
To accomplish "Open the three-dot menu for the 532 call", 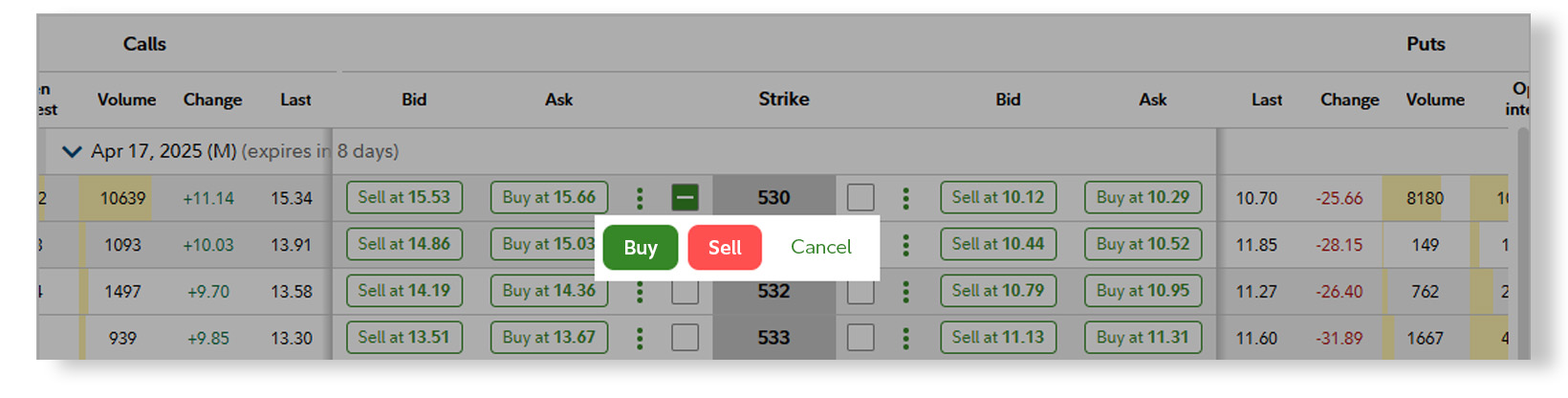I will tap(640, 292).
